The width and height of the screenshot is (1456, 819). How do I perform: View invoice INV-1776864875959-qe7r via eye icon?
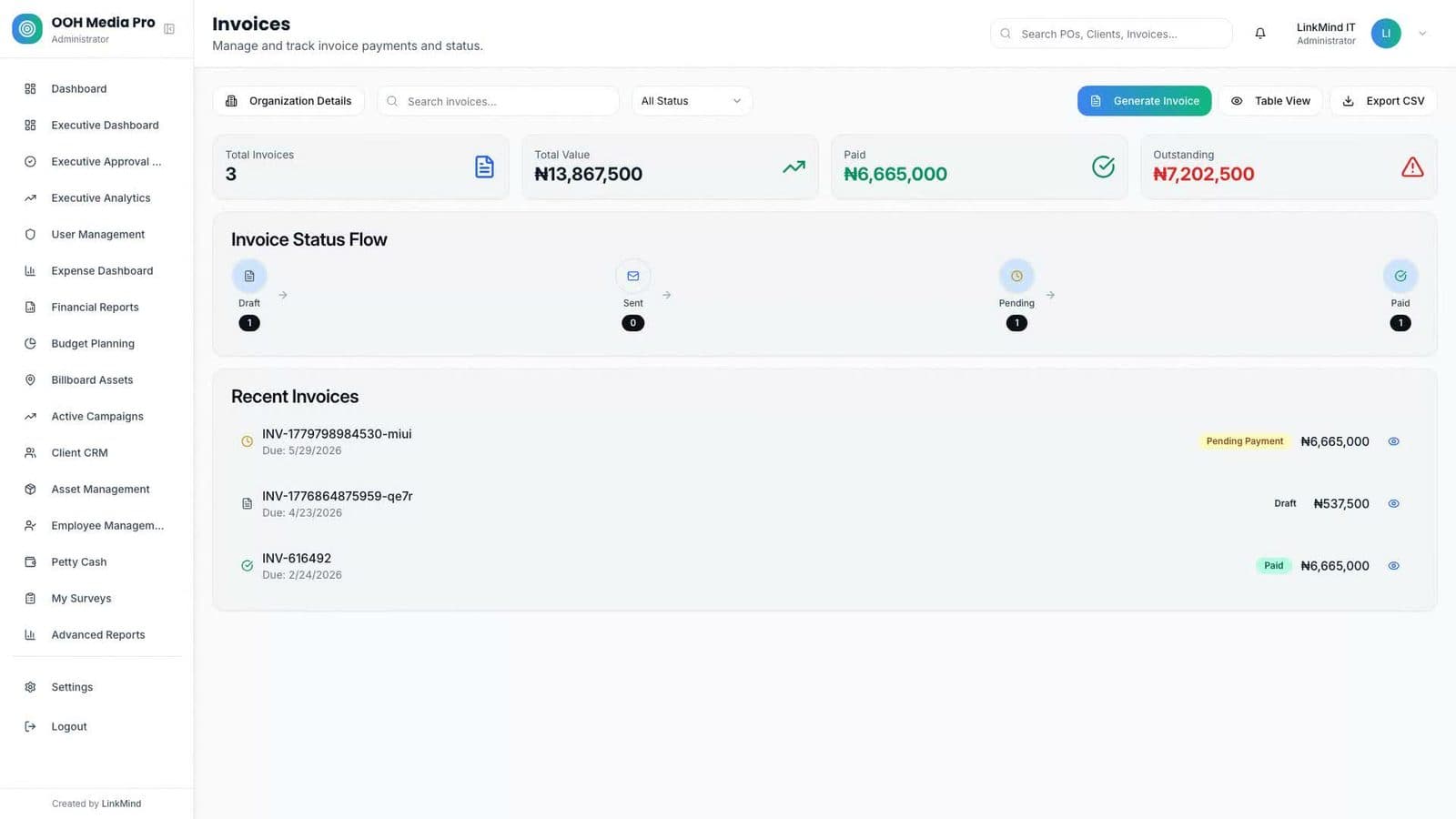coord(1393,503)
